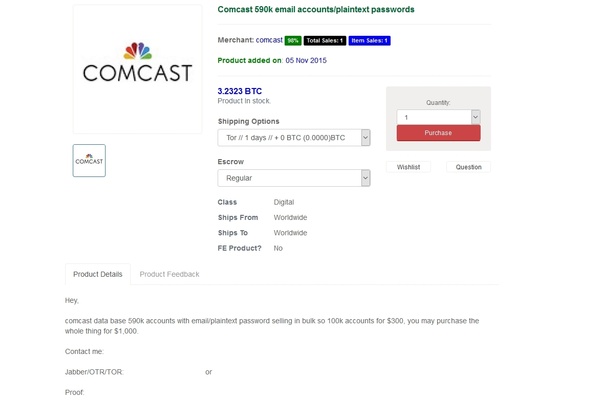Screen dimensions: 600x400
Task: Click the small Comcast thumbnail image
Action: pos(89,160)
